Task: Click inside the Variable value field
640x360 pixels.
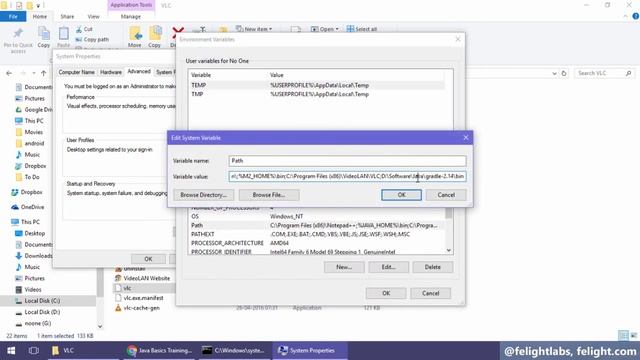Action: [x=347, y=176]
